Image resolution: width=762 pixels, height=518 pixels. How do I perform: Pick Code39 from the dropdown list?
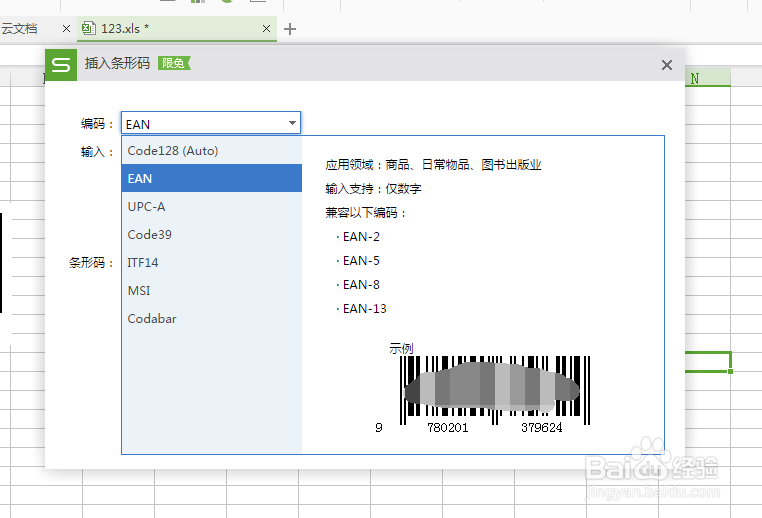coord(212,234)
